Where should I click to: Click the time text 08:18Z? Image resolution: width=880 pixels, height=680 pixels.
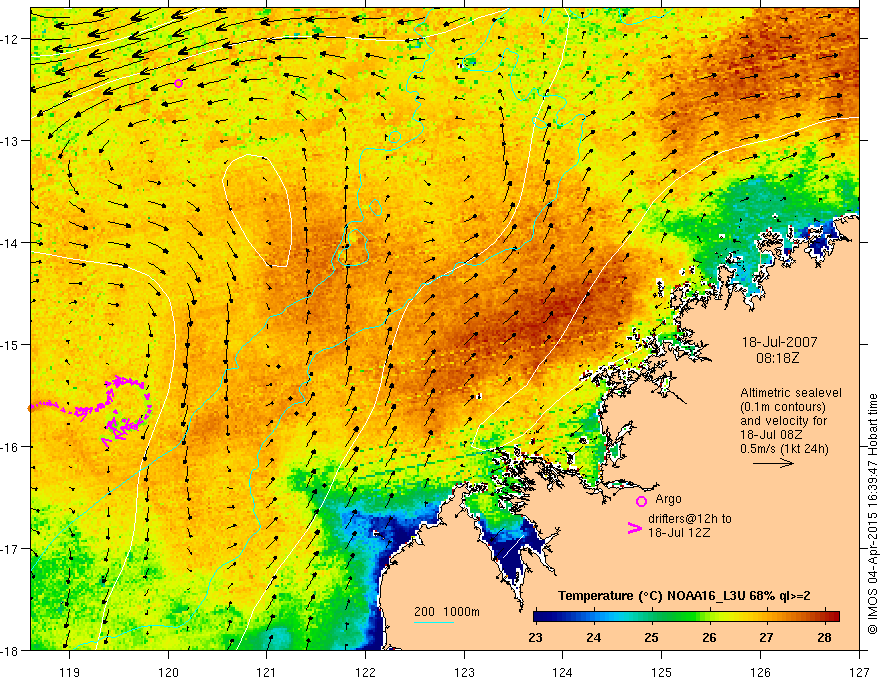pyautogui.click(x=777, y=357)
